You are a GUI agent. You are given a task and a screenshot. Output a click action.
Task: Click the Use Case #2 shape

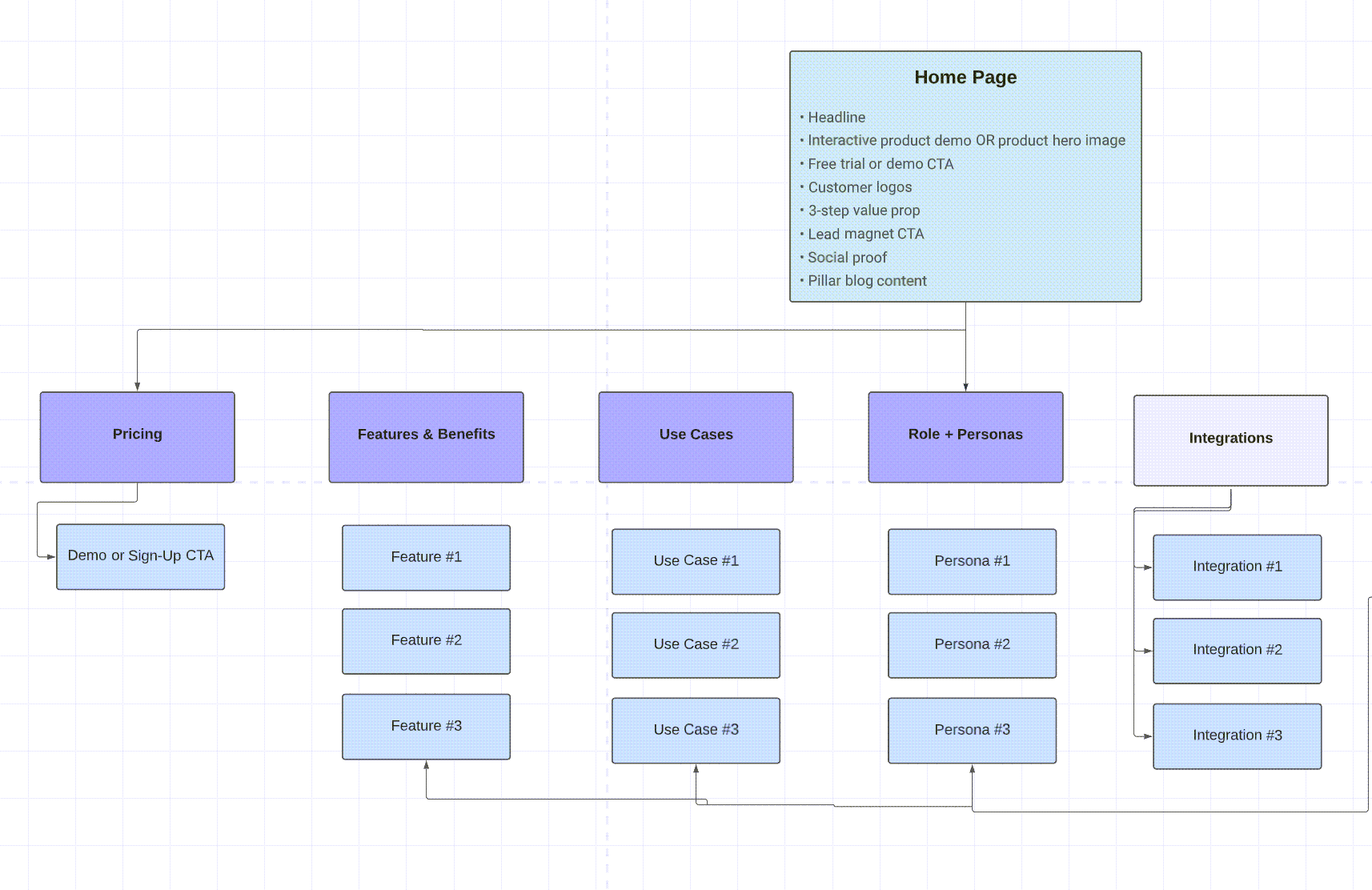[695, 644]
